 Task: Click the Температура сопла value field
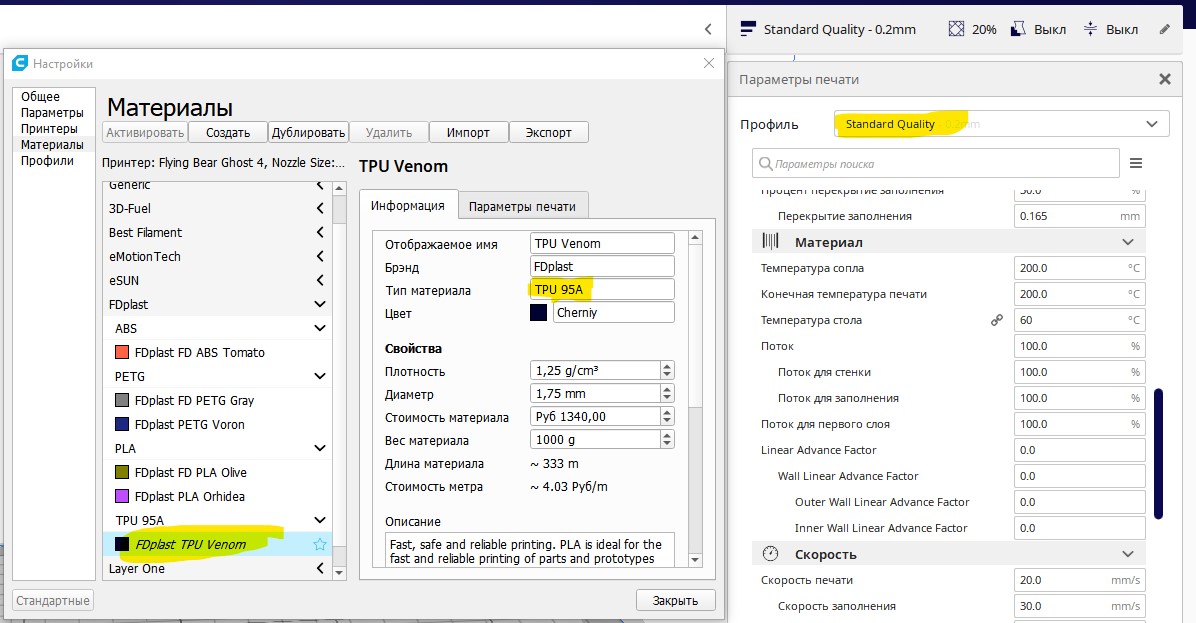tap(1079, 268)
